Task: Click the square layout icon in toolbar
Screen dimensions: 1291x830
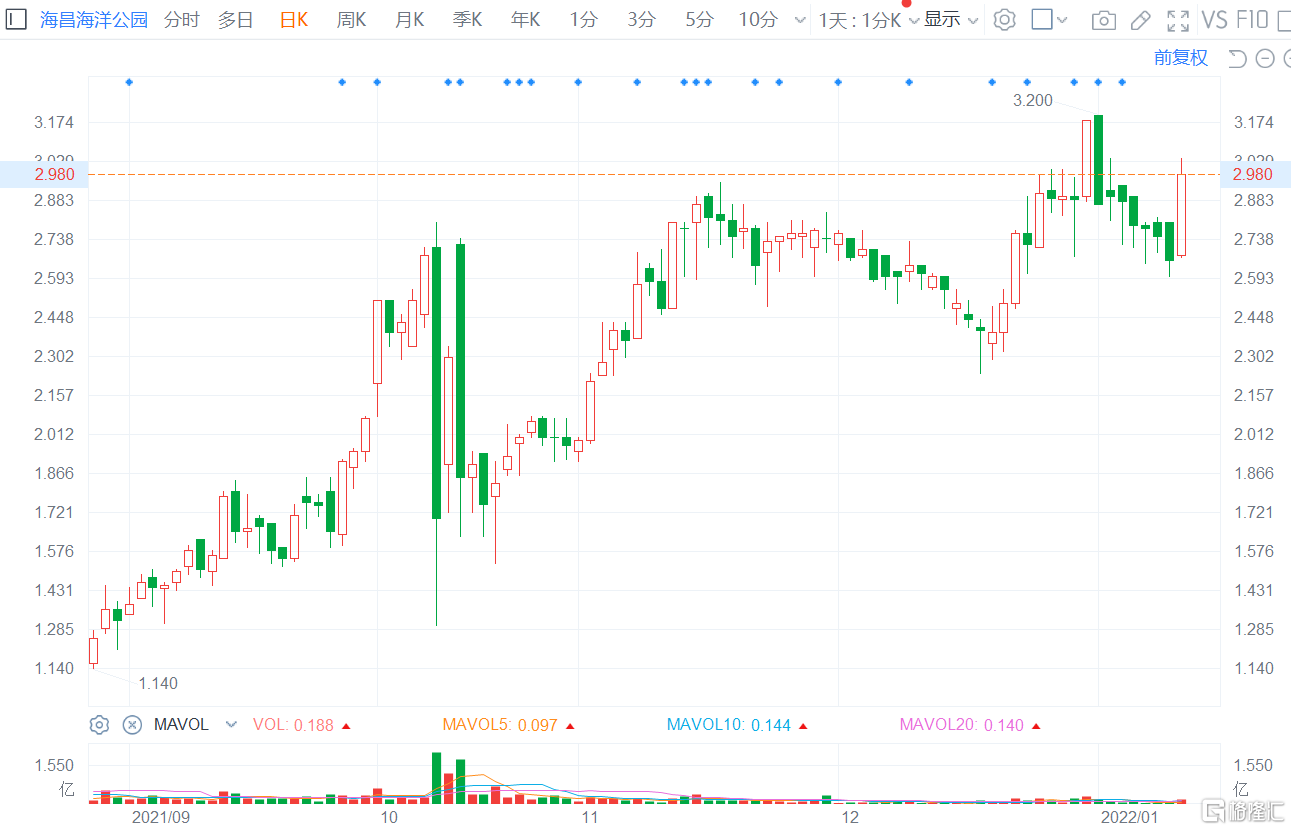Action: click(1041, 19)
